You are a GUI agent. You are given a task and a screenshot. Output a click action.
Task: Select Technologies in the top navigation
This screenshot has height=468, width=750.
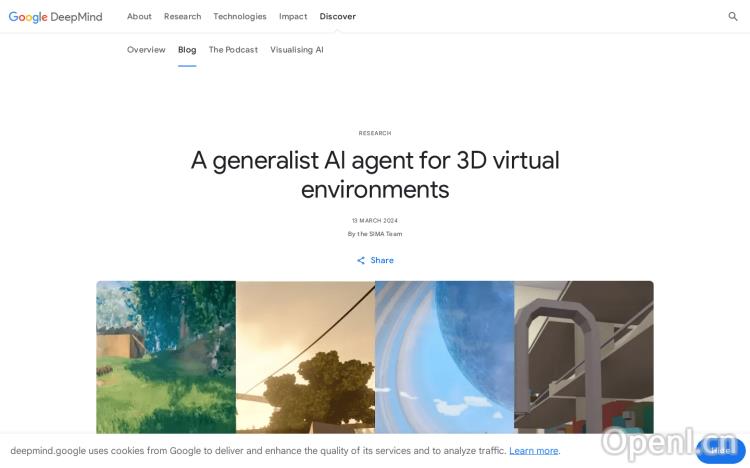tap(240, 17)
